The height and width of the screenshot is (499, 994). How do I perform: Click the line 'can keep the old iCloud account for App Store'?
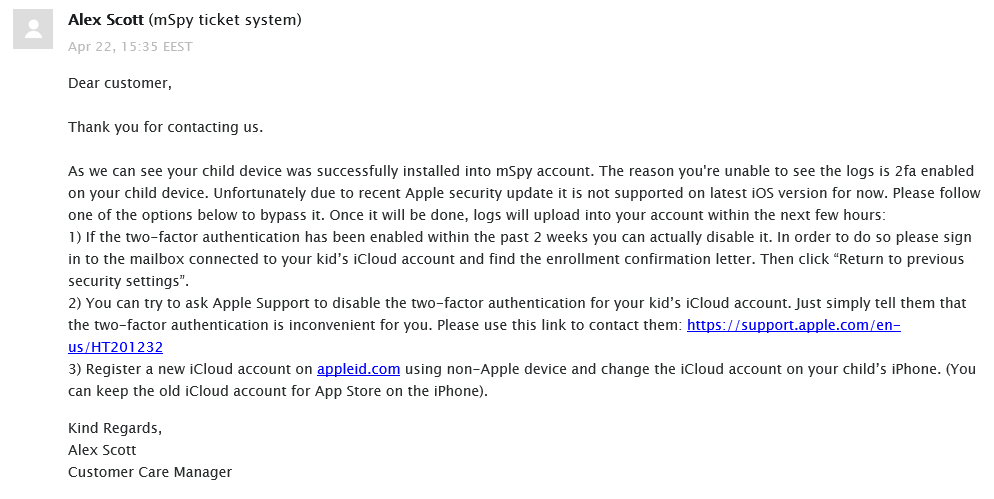pyautogui.click(x=278, y=391)
